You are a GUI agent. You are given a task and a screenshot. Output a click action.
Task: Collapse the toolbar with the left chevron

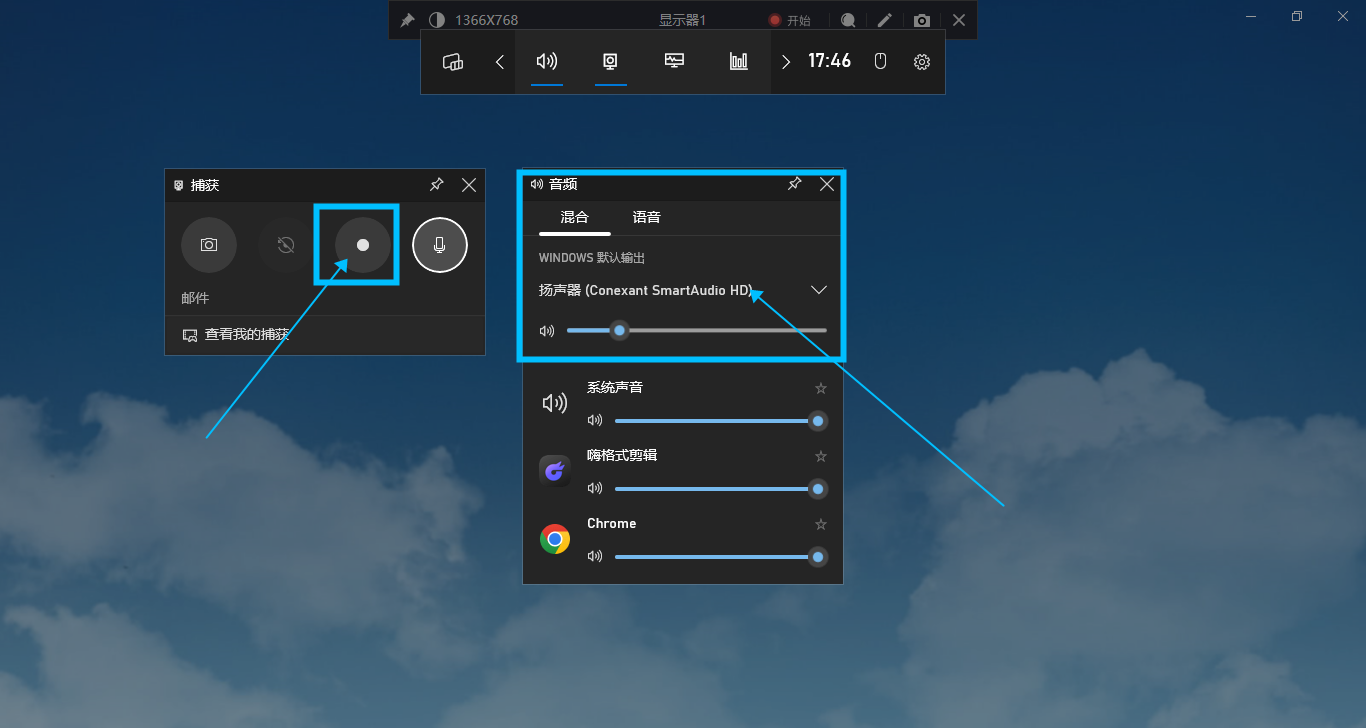pos(500,61)
